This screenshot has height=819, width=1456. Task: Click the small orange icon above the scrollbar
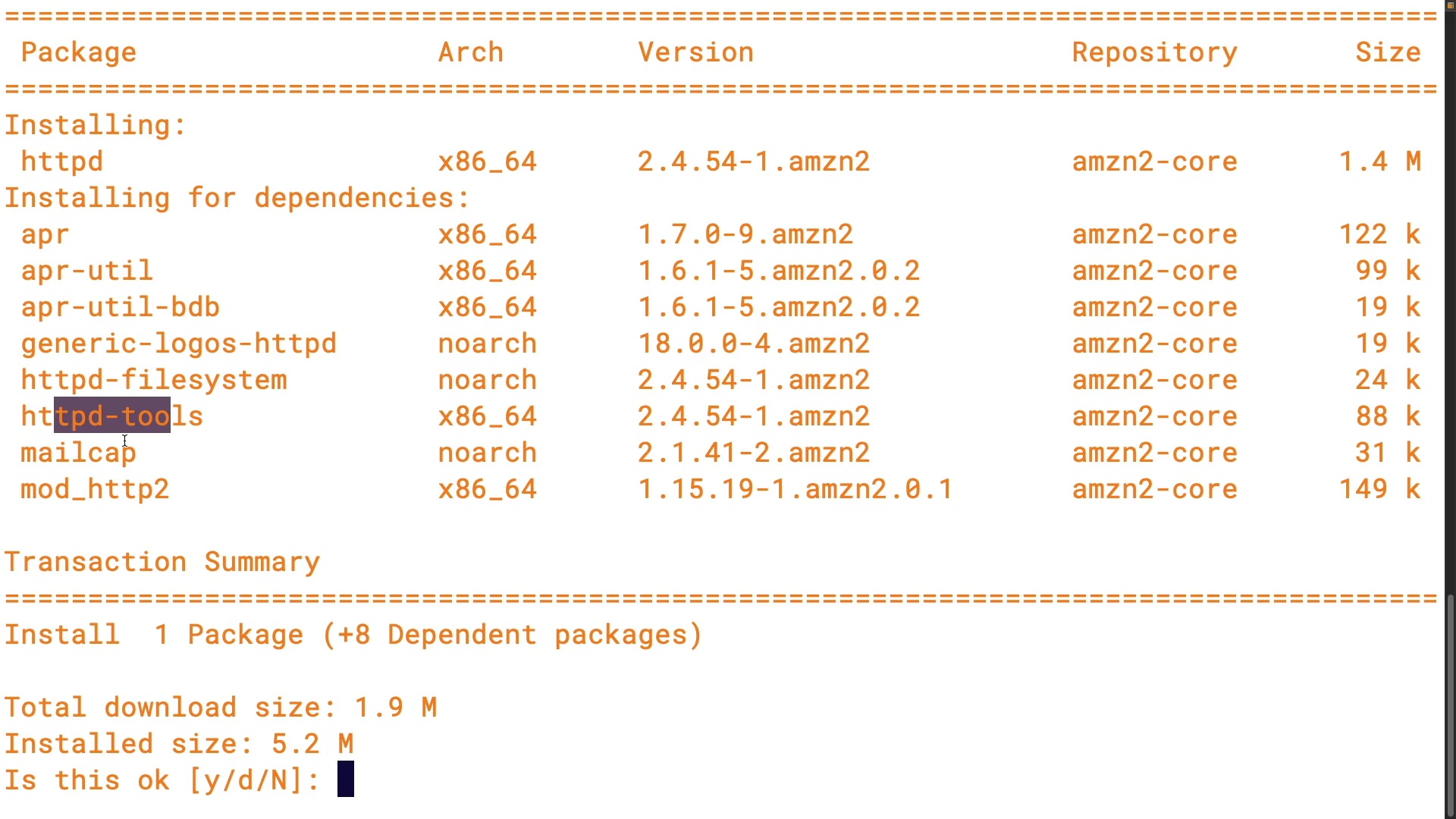tap(1450, 5)
